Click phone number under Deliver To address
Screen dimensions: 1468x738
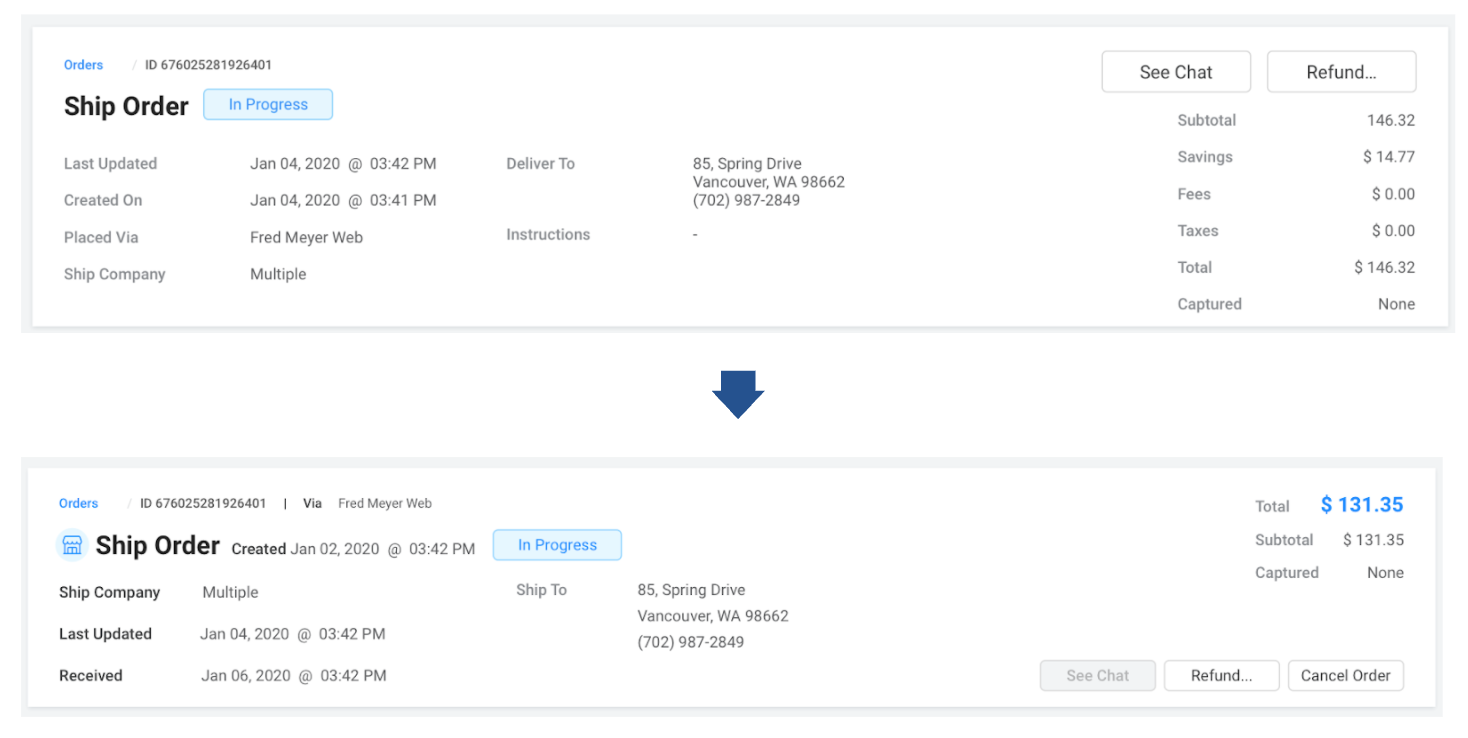(746, 200)
